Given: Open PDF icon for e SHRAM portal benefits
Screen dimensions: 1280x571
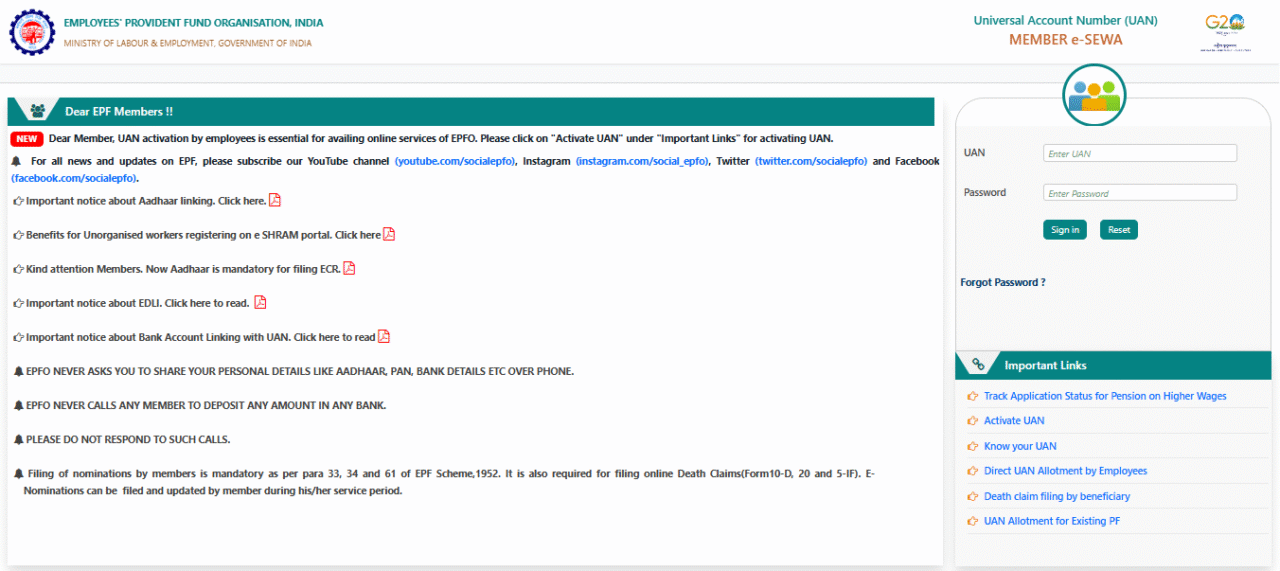Looking at the screenshot, I should click(389, 234).
